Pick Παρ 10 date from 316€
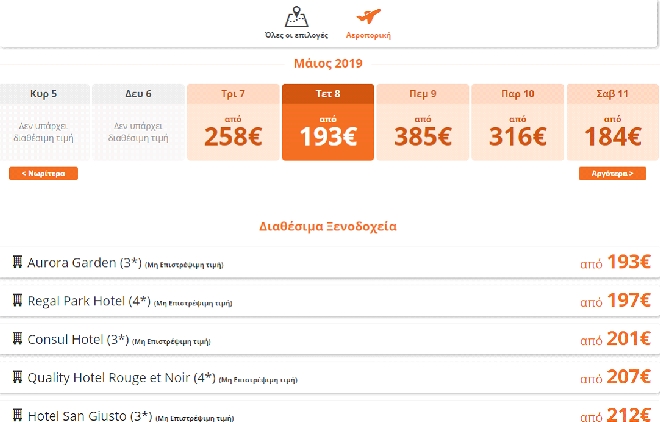Viewport: 660px width, 422px height. 516,123
